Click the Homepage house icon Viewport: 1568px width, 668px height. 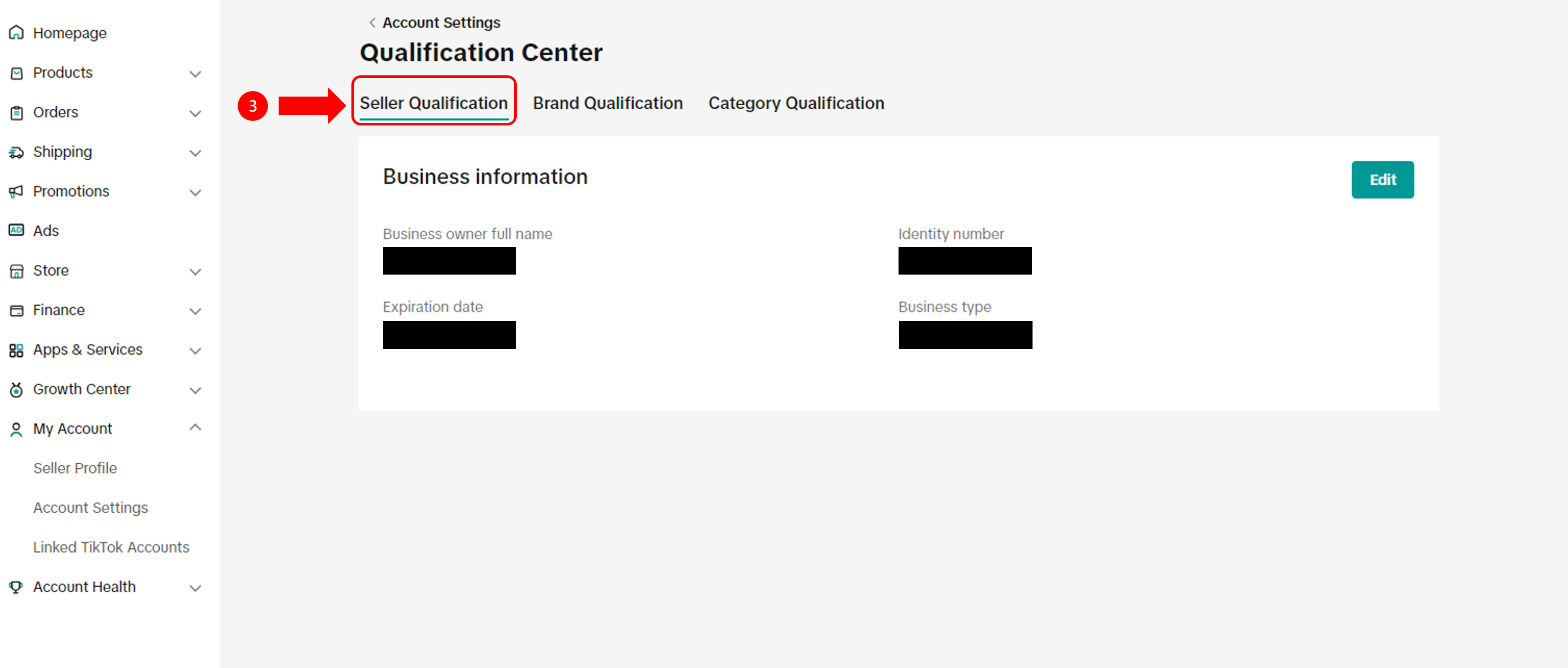(x=17, y=33)
